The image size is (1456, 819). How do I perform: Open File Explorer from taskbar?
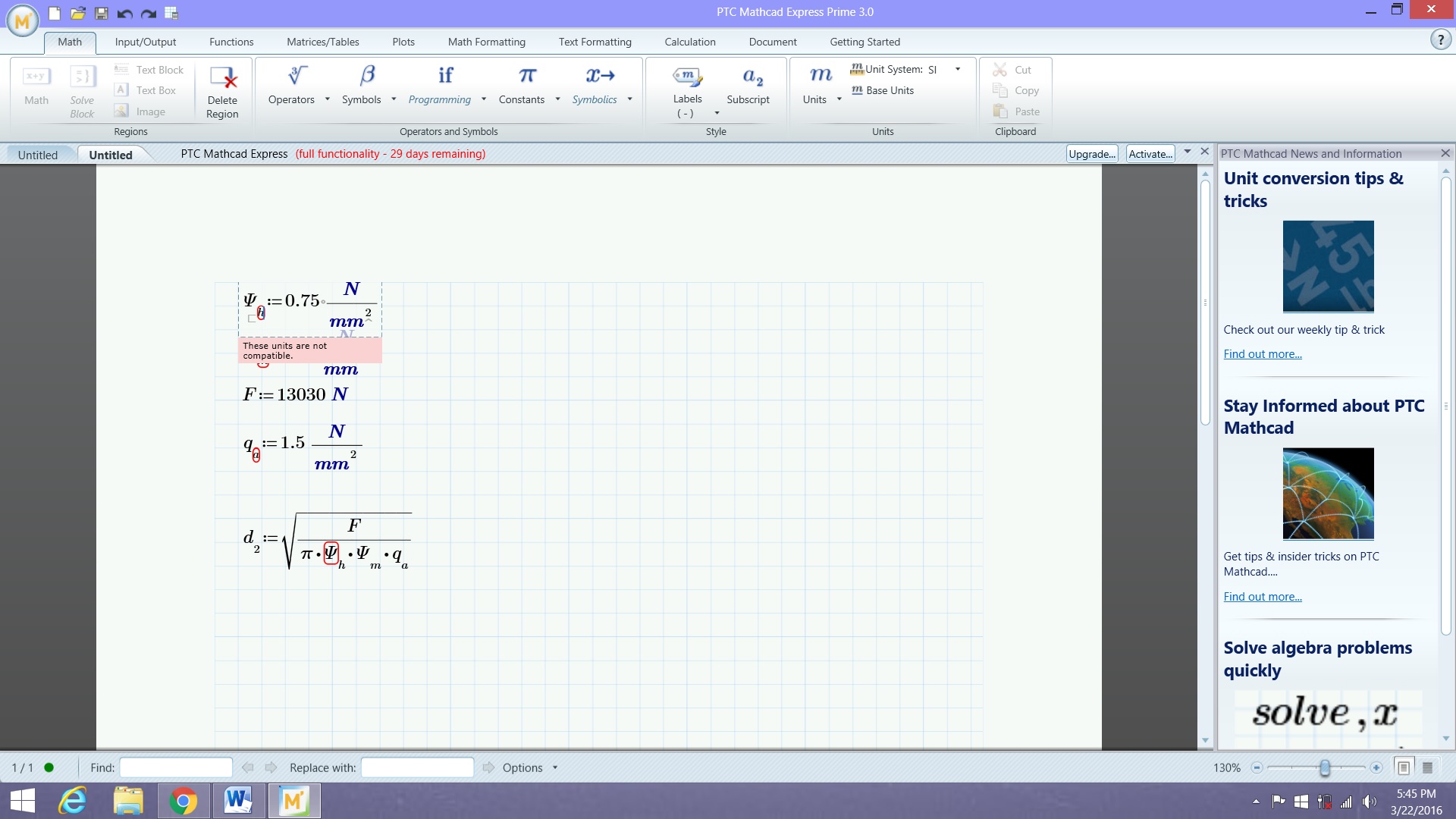point(128,801)
